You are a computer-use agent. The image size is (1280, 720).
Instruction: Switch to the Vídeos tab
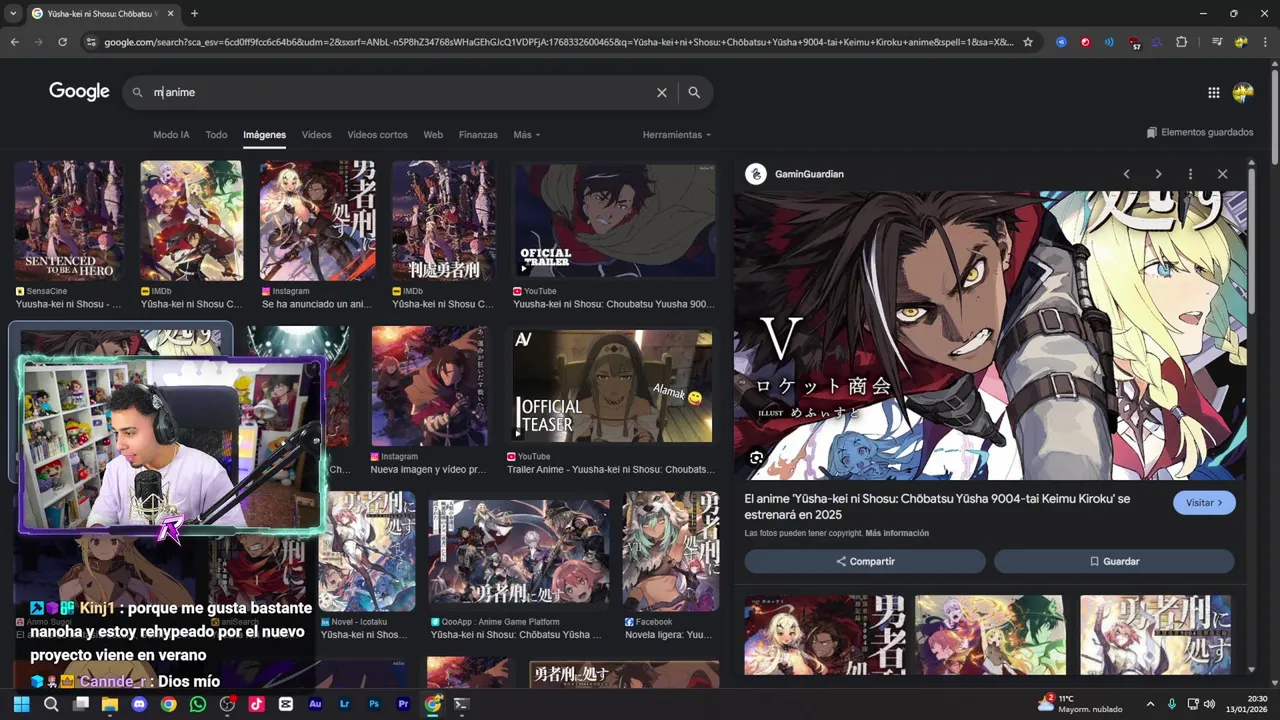click(316, 135)
